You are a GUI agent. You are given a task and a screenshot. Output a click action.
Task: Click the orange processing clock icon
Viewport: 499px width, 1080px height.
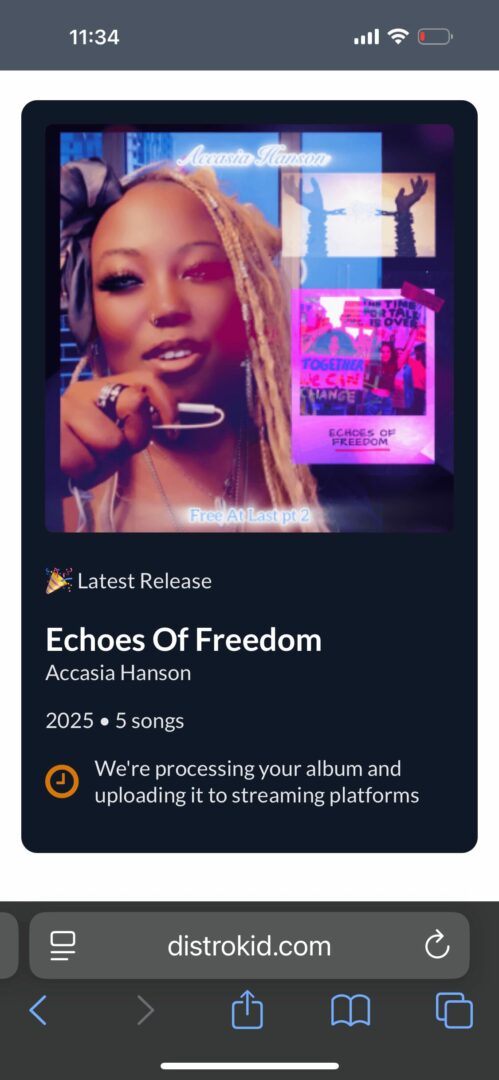pyautogui.click(x=61, y=781)
